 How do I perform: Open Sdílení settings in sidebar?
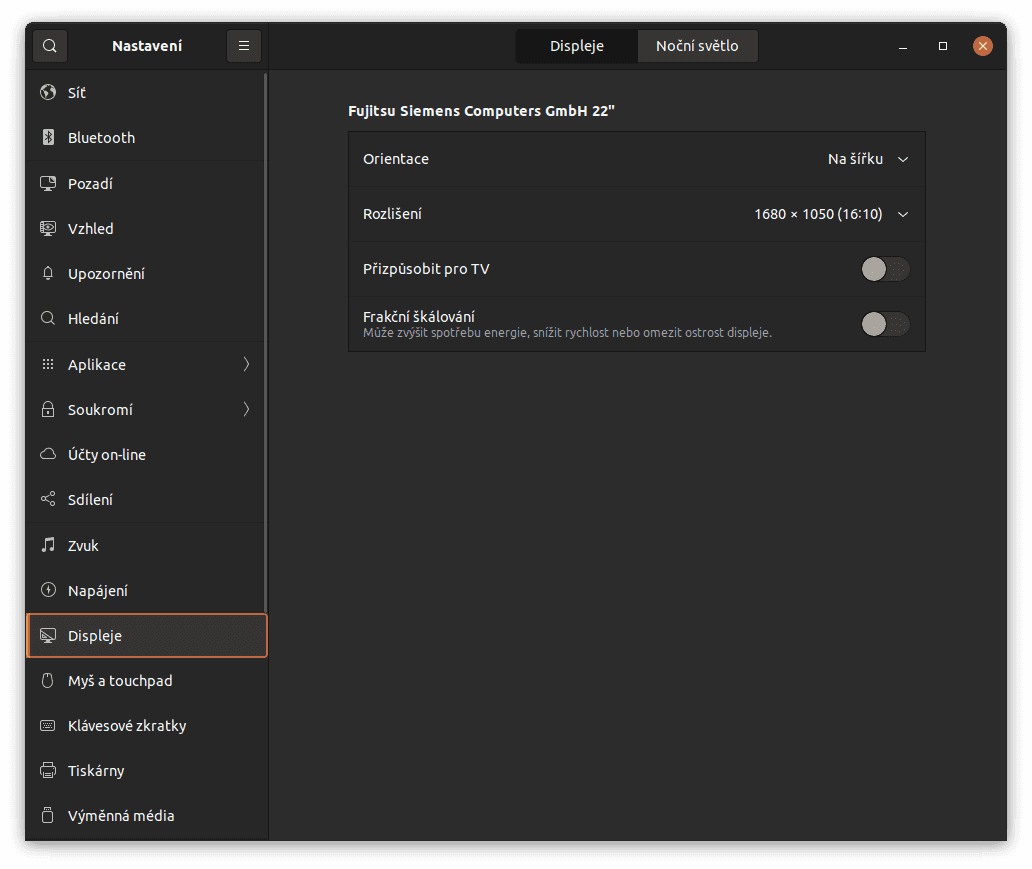[x=90, y=500]
